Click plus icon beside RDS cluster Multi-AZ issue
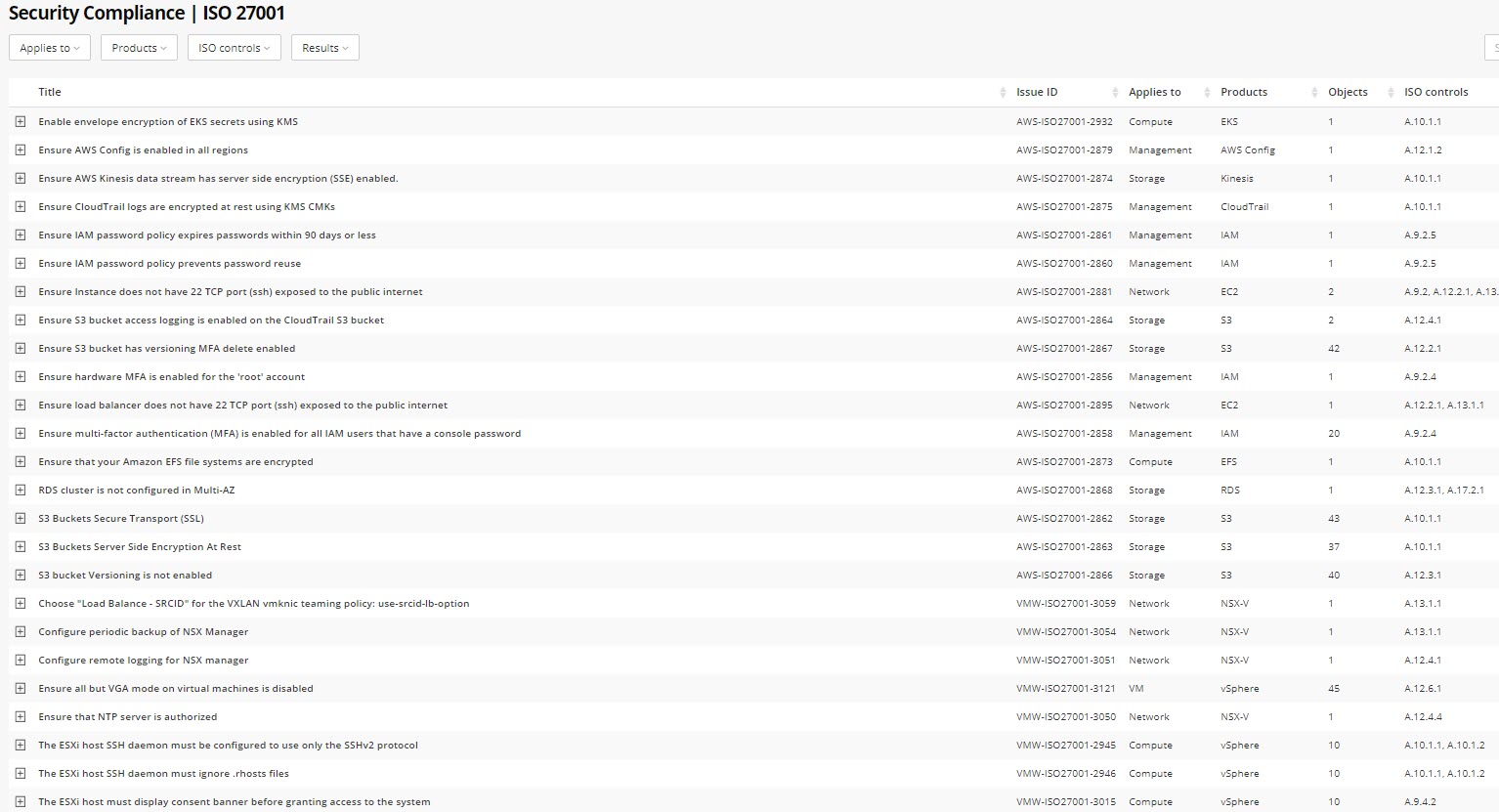The image size is (1499, 812). click(x=20, y=491)
